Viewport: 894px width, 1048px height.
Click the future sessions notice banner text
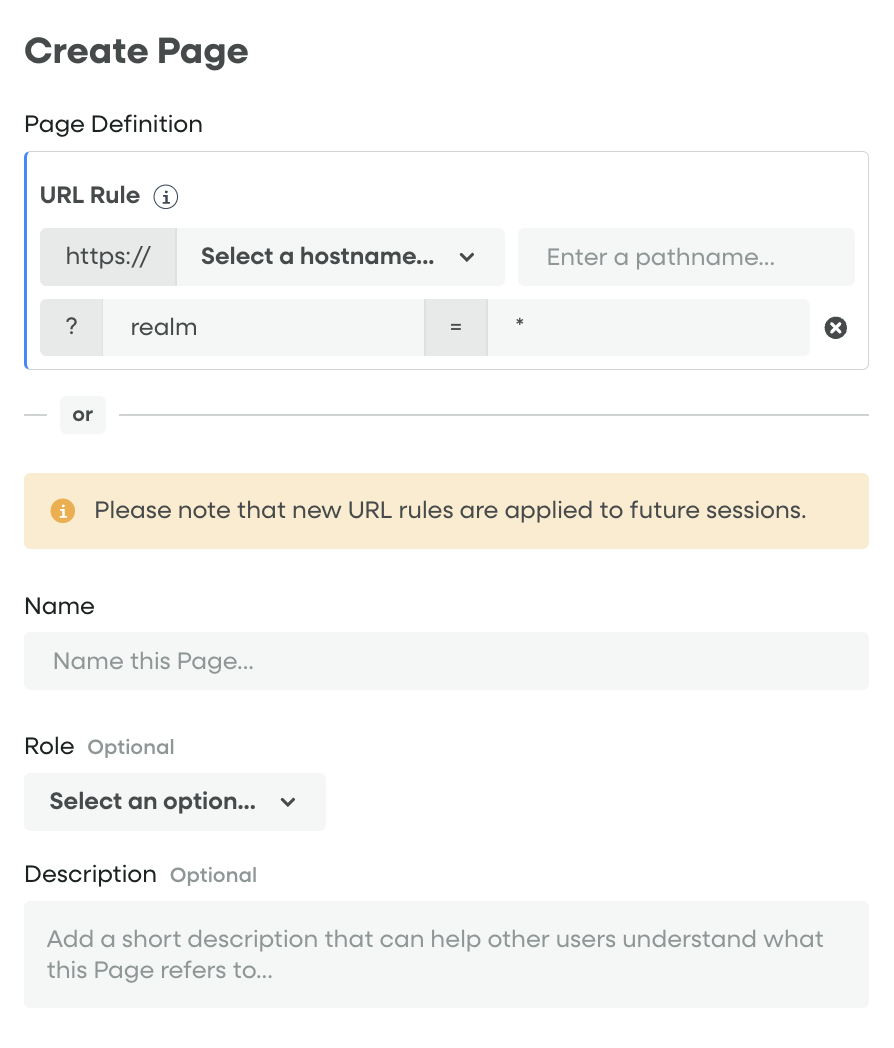(450, 511)
